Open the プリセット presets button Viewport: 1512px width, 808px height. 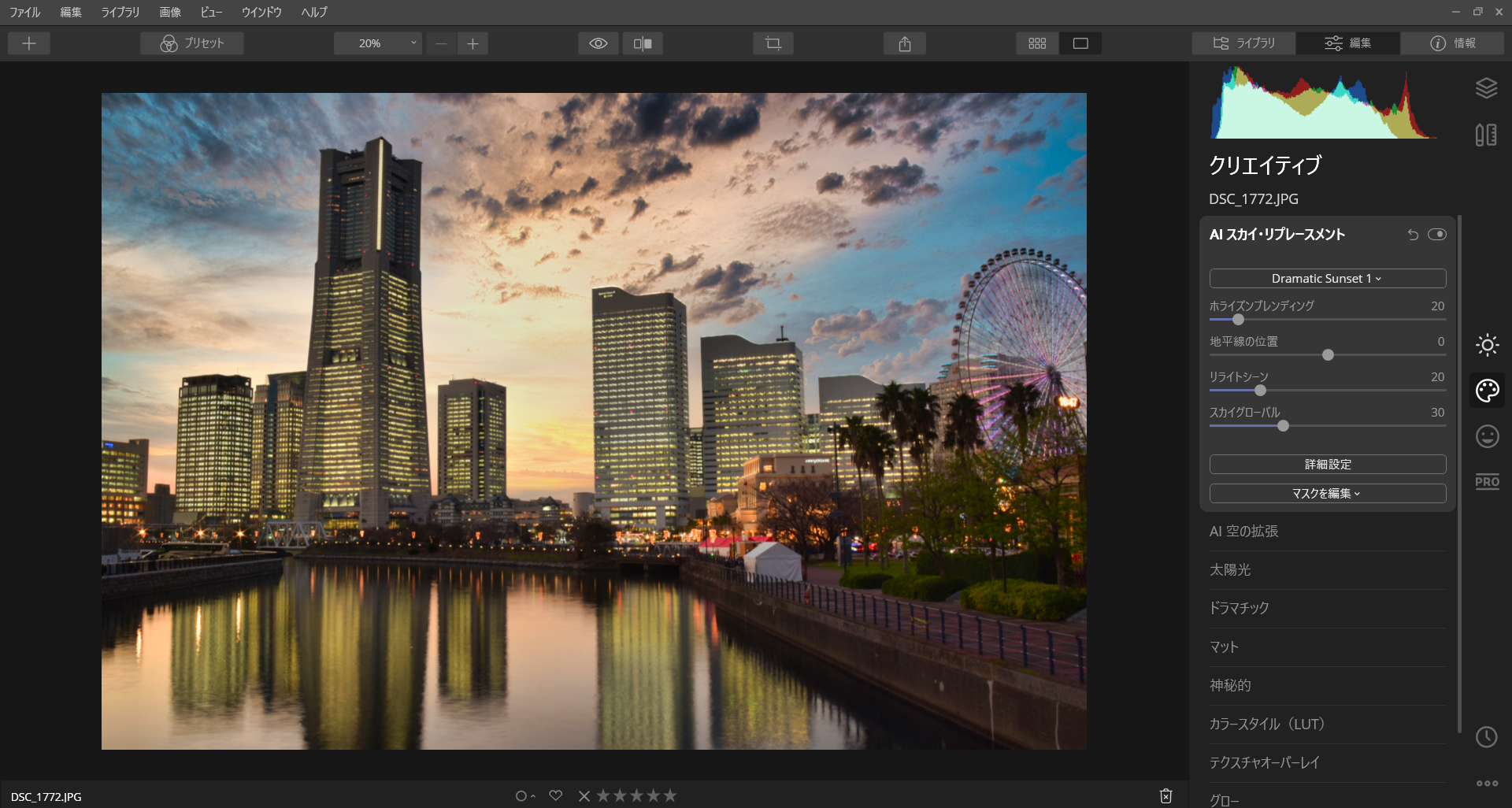(x=192, y=43)
